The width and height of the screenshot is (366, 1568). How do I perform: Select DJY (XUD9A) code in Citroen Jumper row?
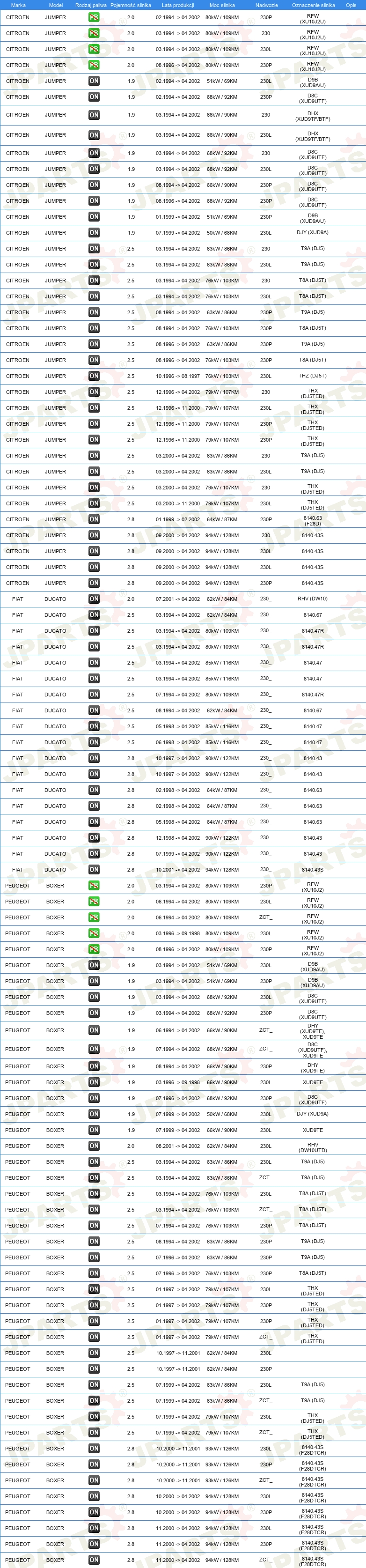tap(313, 232)
